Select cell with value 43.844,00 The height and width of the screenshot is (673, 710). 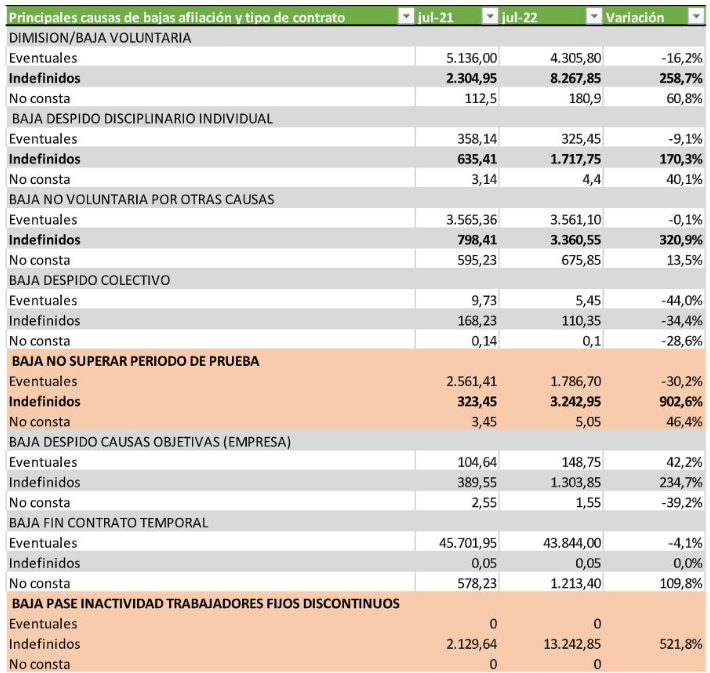coord(551,543)
